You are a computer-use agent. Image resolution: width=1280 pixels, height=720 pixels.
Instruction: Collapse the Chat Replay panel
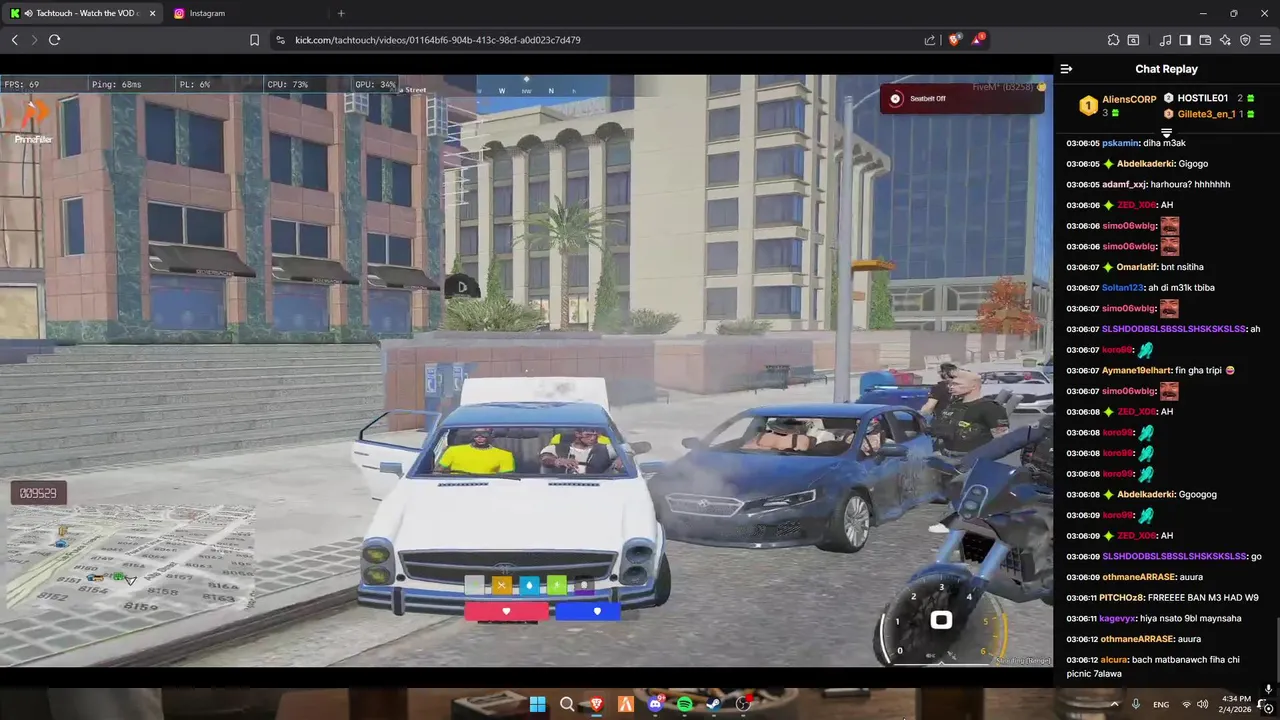[1066, 69]
